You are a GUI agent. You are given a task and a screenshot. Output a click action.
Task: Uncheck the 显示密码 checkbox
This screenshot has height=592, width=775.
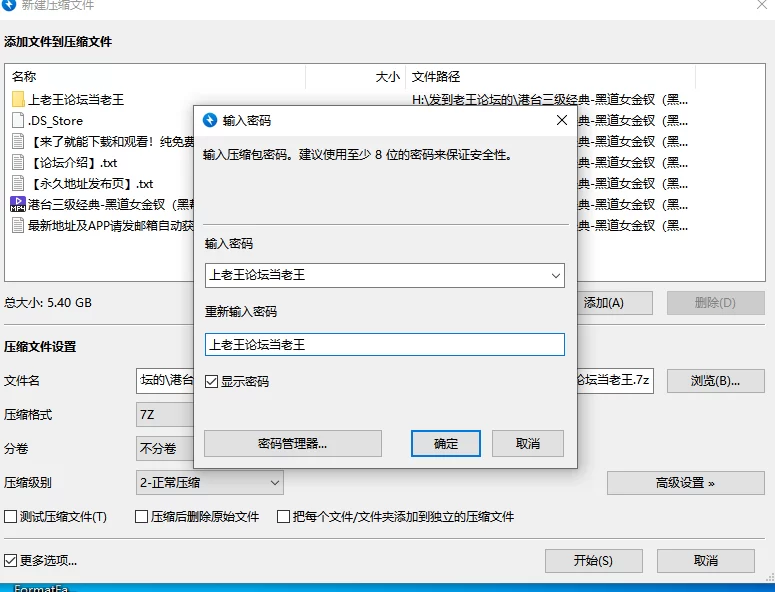[x=211, y=381]
